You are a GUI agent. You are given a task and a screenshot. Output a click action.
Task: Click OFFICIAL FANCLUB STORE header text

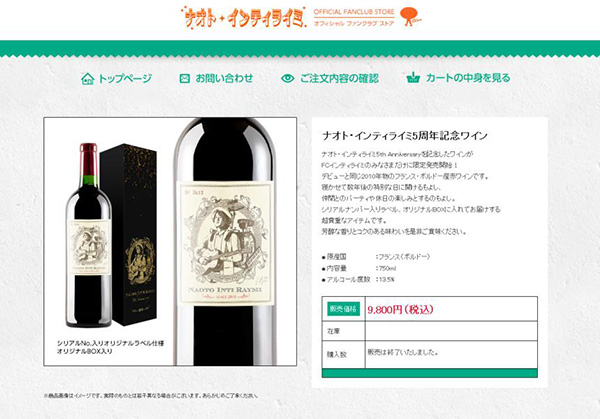(354, 12)
